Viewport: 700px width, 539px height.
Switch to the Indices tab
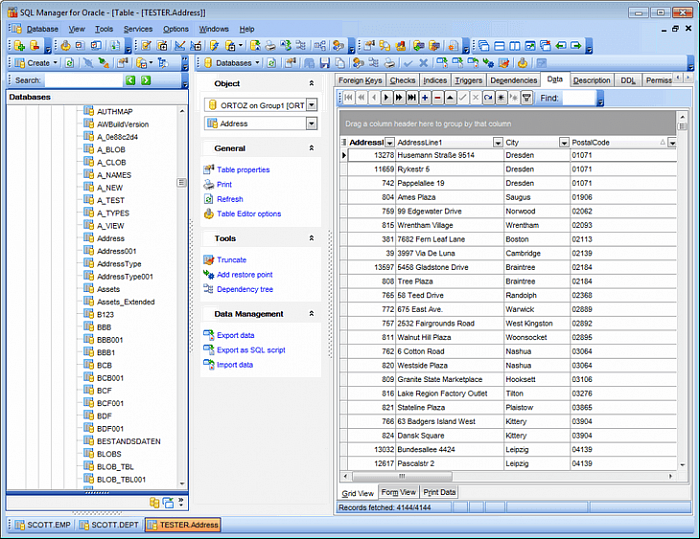pos(435,80)
